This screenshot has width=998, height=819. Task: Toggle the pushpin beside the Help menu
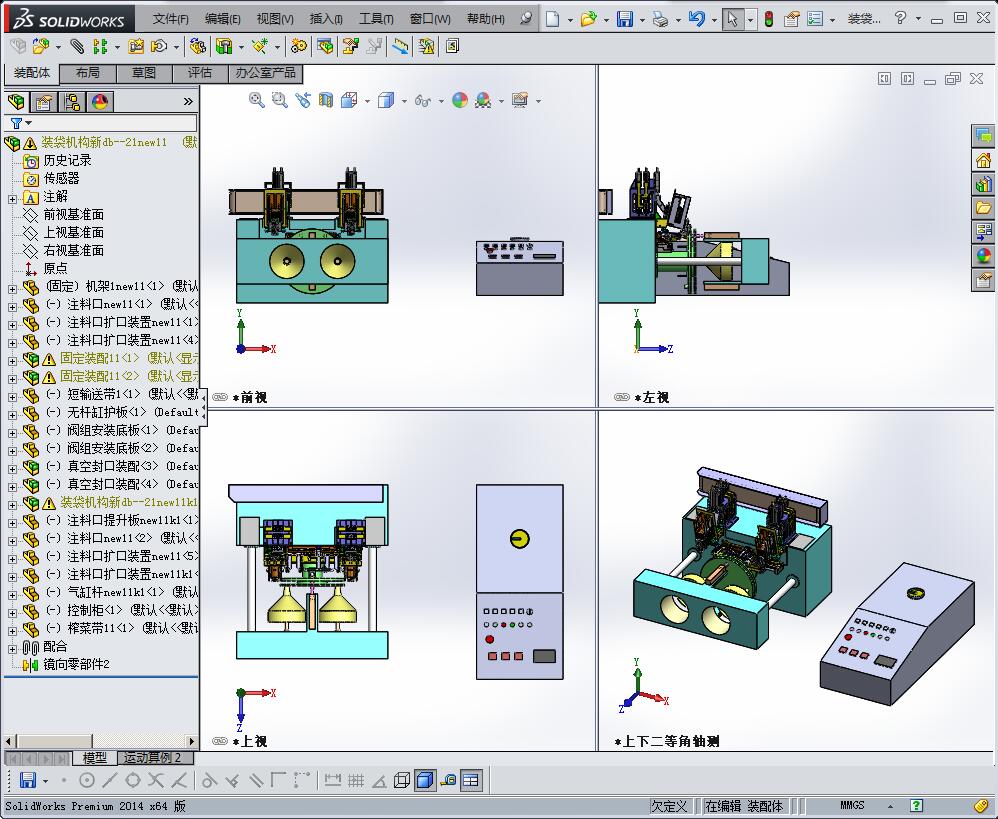click(526, 18)
